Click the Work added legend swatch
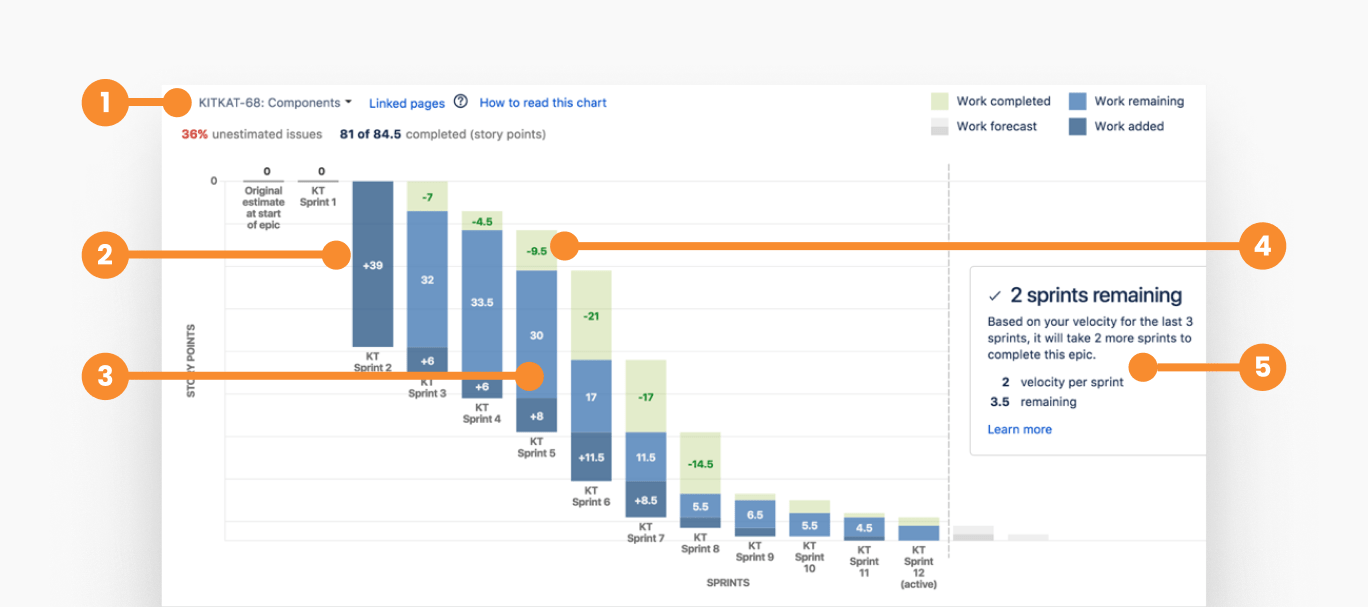This screenshot has height=607, width=1368. tap(1077, 127)
